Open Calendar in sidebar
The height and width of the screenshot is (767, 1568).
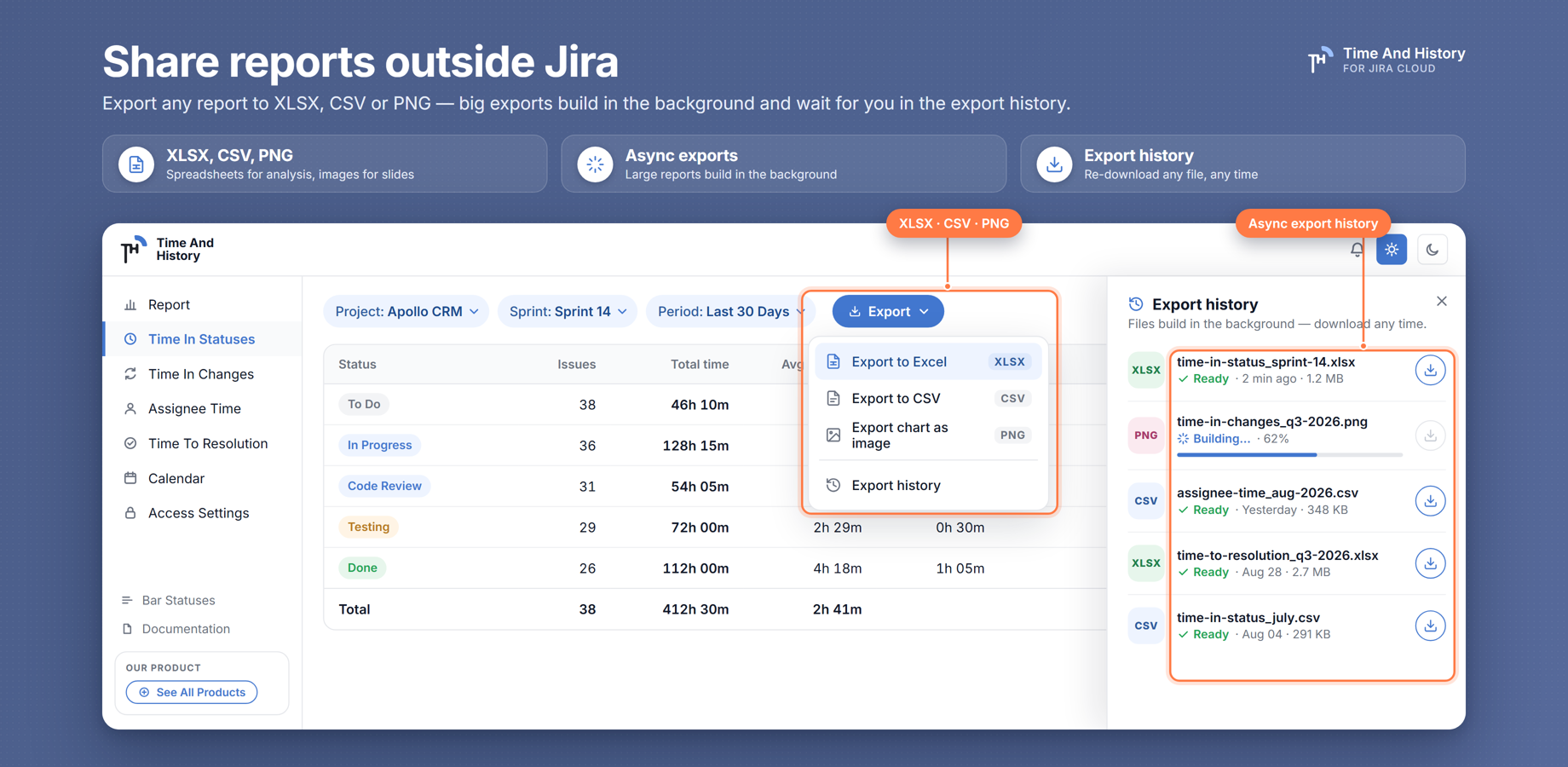203,479
